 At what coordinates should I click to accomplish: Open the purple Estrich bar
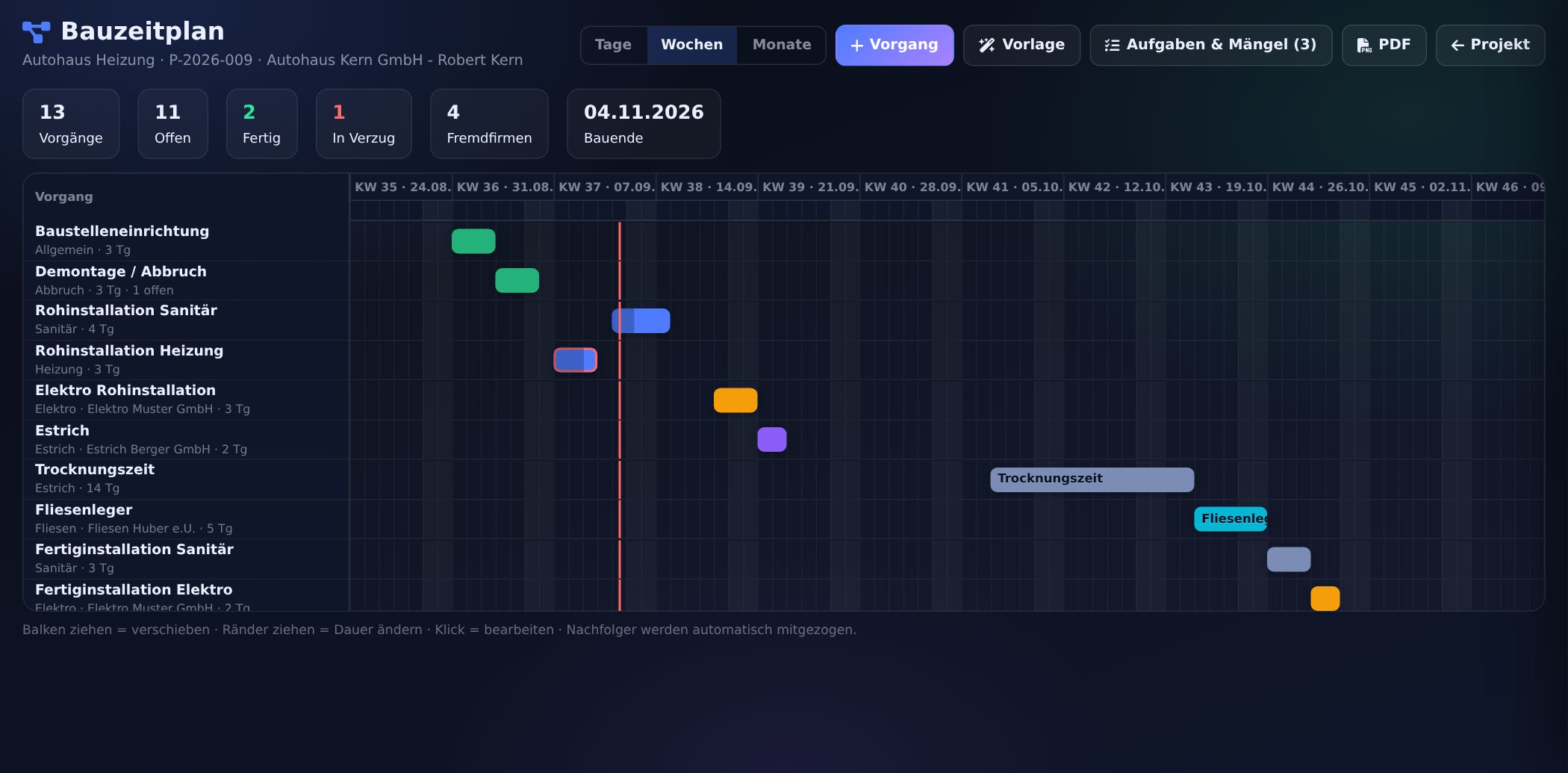point(772,440)
